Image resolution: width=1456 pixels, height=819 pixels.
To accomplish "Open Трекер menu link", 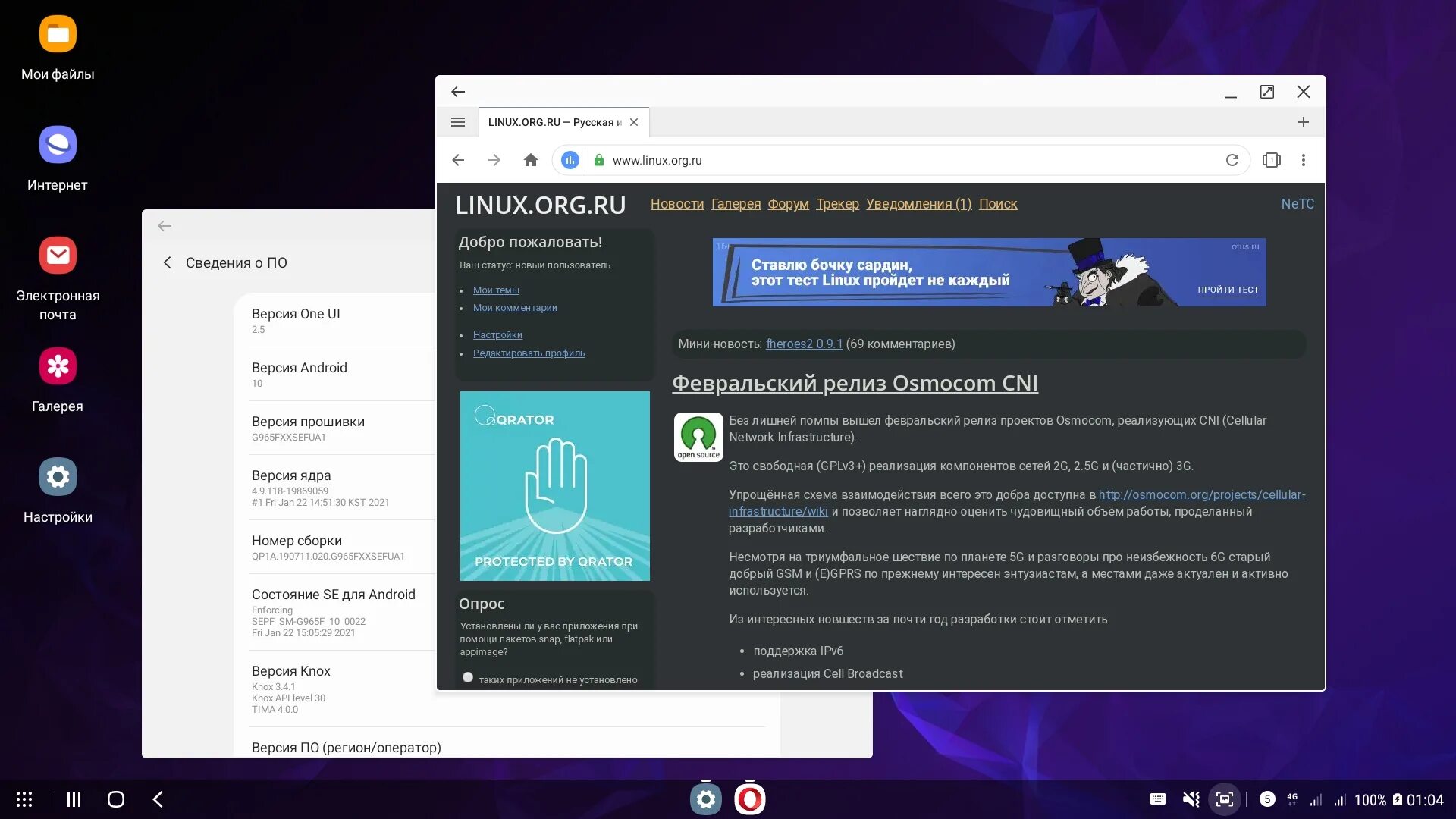I will point(838,204).
